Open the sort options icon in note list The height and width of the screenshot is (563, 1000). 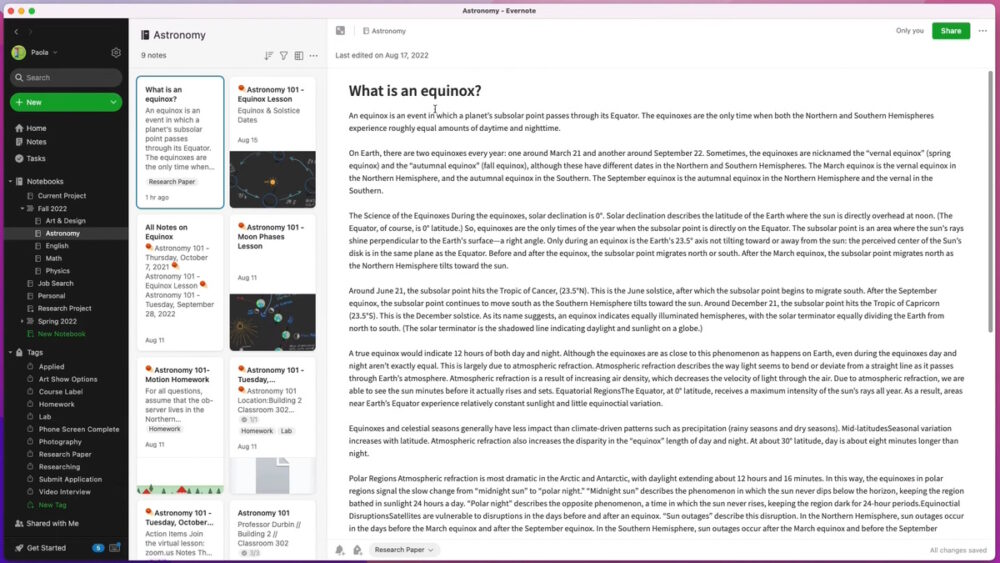click(268, 55)
